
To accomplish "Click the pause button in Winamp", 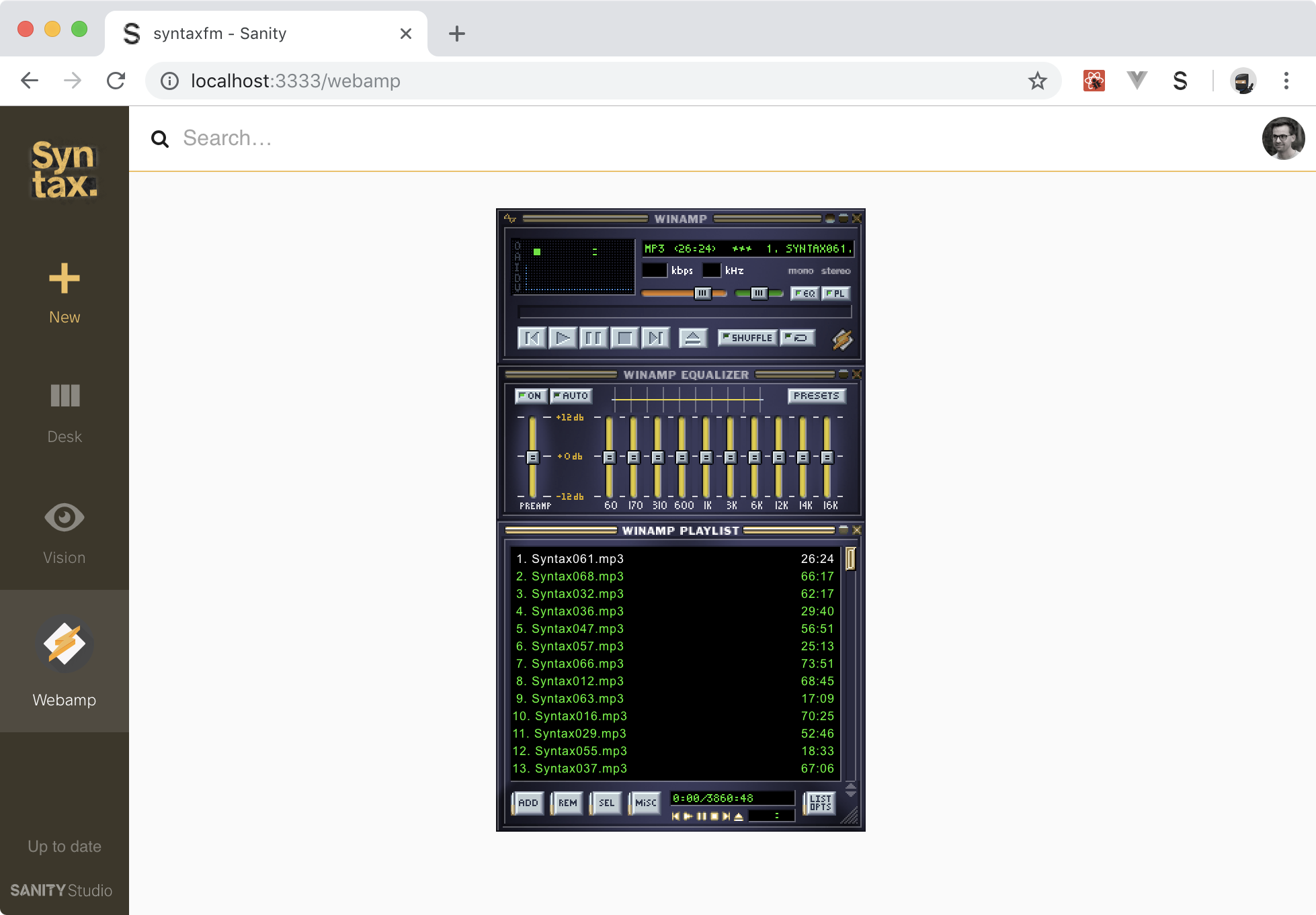I will pyautogui.click(x=593, y=338).
